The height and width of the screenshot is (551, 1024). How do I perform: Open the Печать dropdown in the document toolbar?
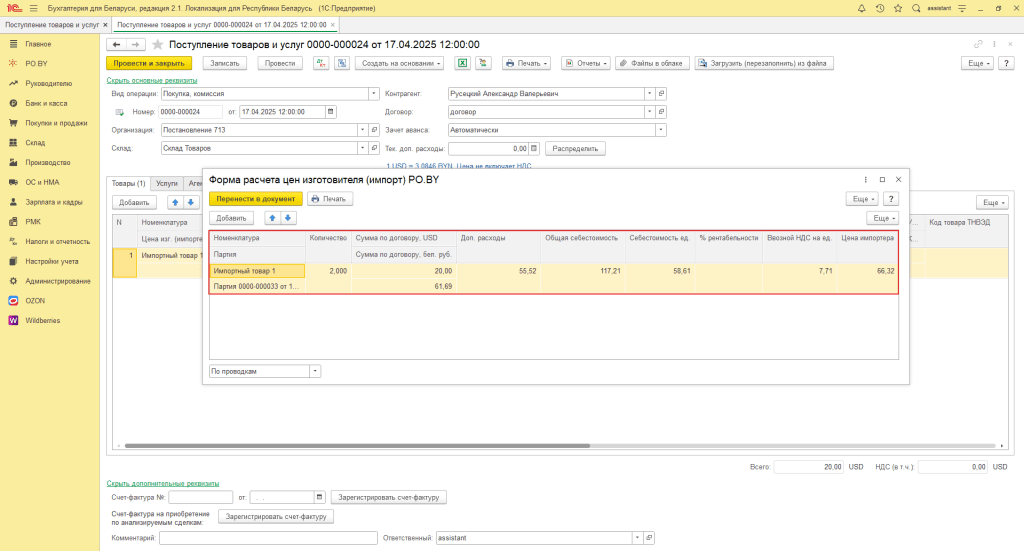click(526, 63)
